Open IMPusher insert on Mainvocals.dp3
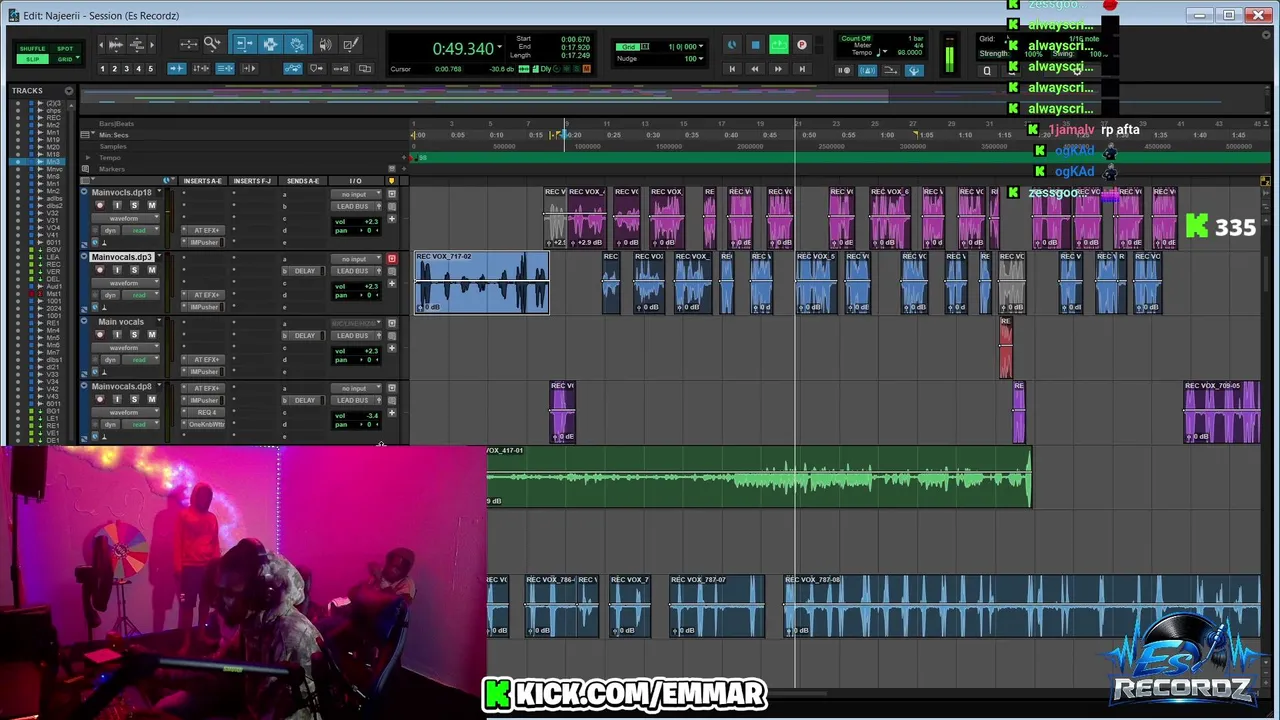 click(203, 307)
